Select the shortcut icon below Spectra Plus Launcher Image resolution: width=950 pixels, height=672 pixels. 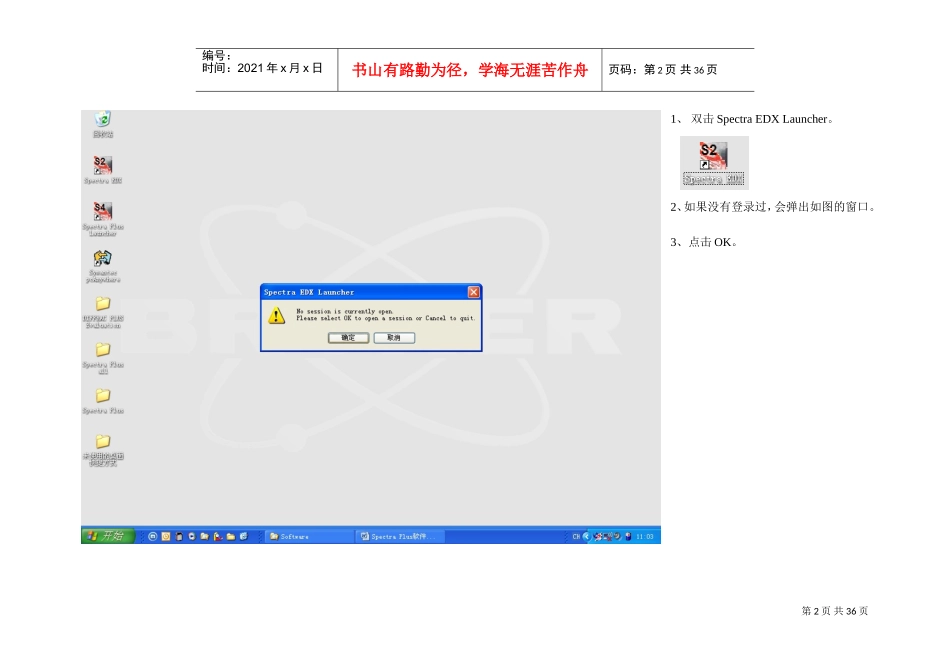coord(103,266)
